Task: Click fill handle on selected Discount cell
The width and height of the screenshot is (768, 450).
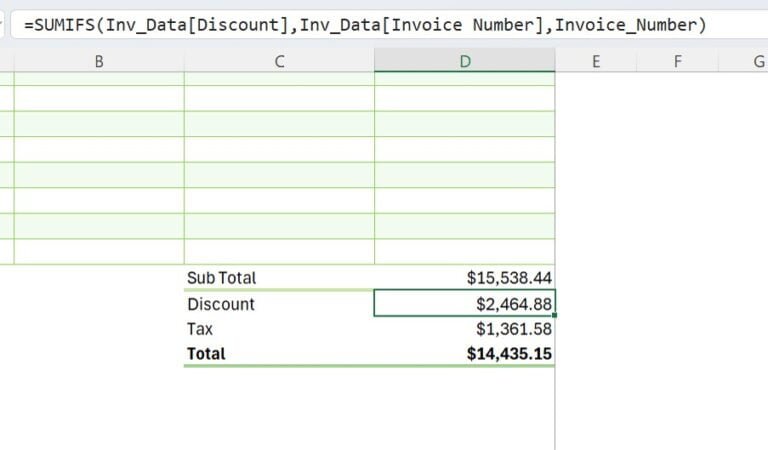Action: click(x=554, y=316)
